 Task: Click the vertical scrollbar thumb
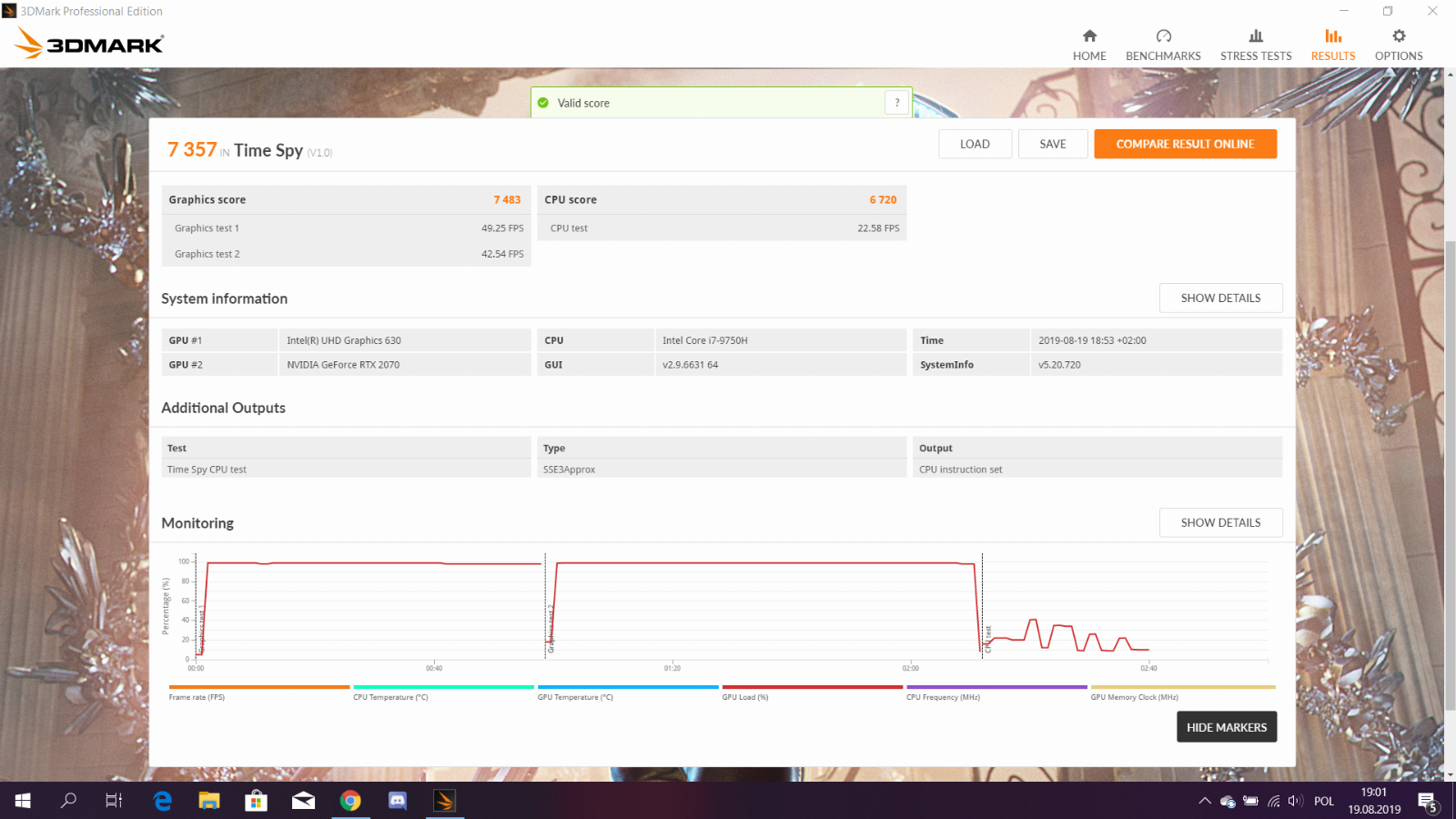pos(1450,473)
